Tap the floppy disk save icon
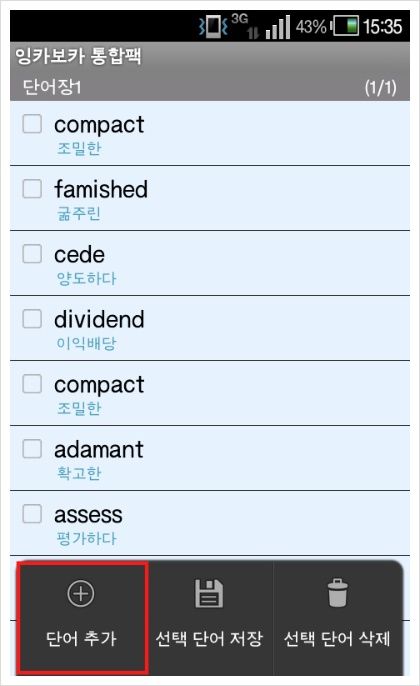The width and height of the screenshot is (420, 686). [209, 593]
